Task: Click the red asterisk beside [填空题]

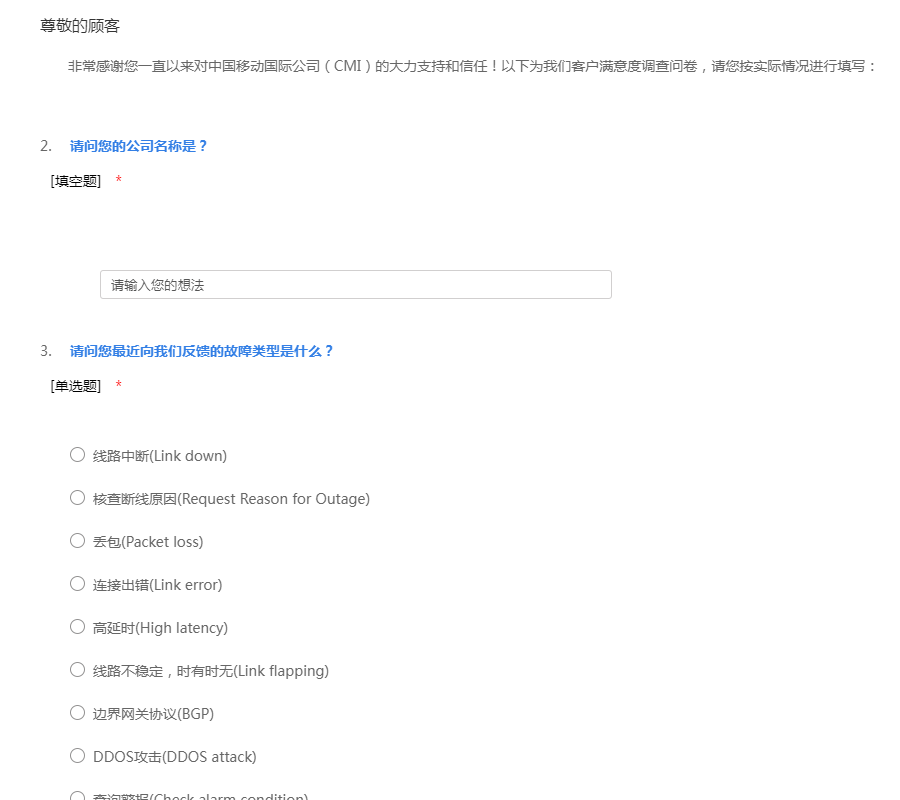Action: coord(119,181)
